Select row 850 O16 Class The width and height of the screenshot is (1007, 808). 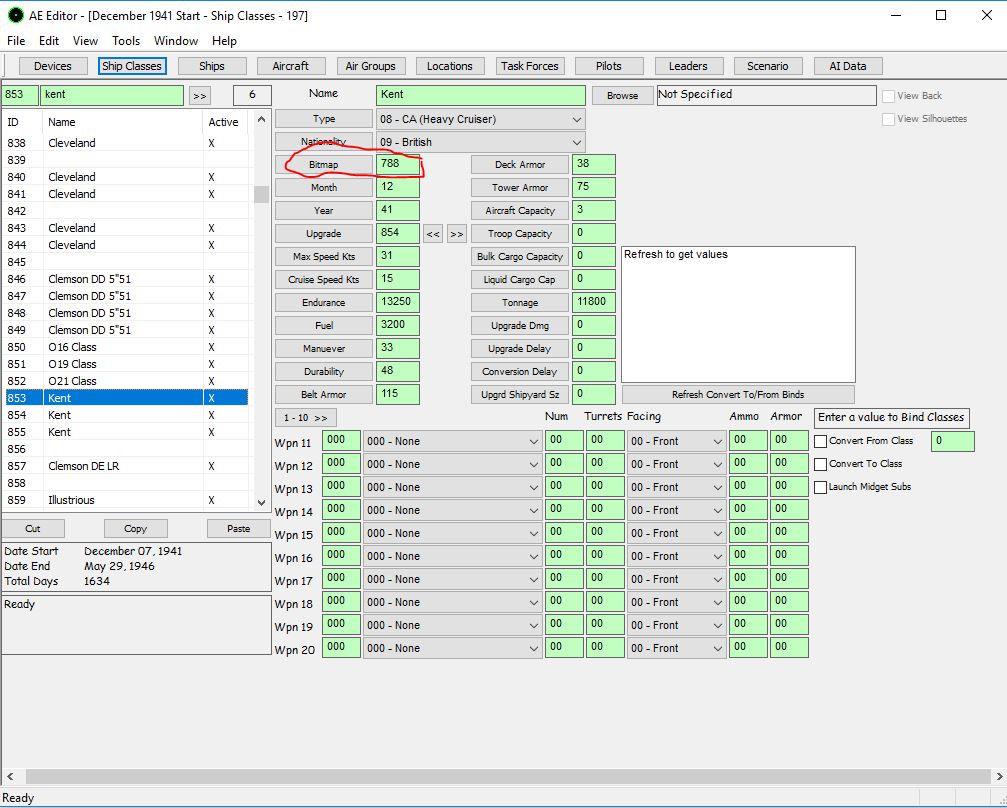(127, 347)
